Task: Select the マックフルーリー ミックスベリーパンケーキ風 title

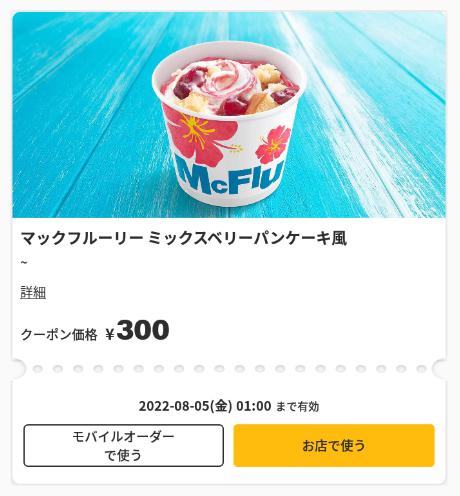Action: pos(184,238)
